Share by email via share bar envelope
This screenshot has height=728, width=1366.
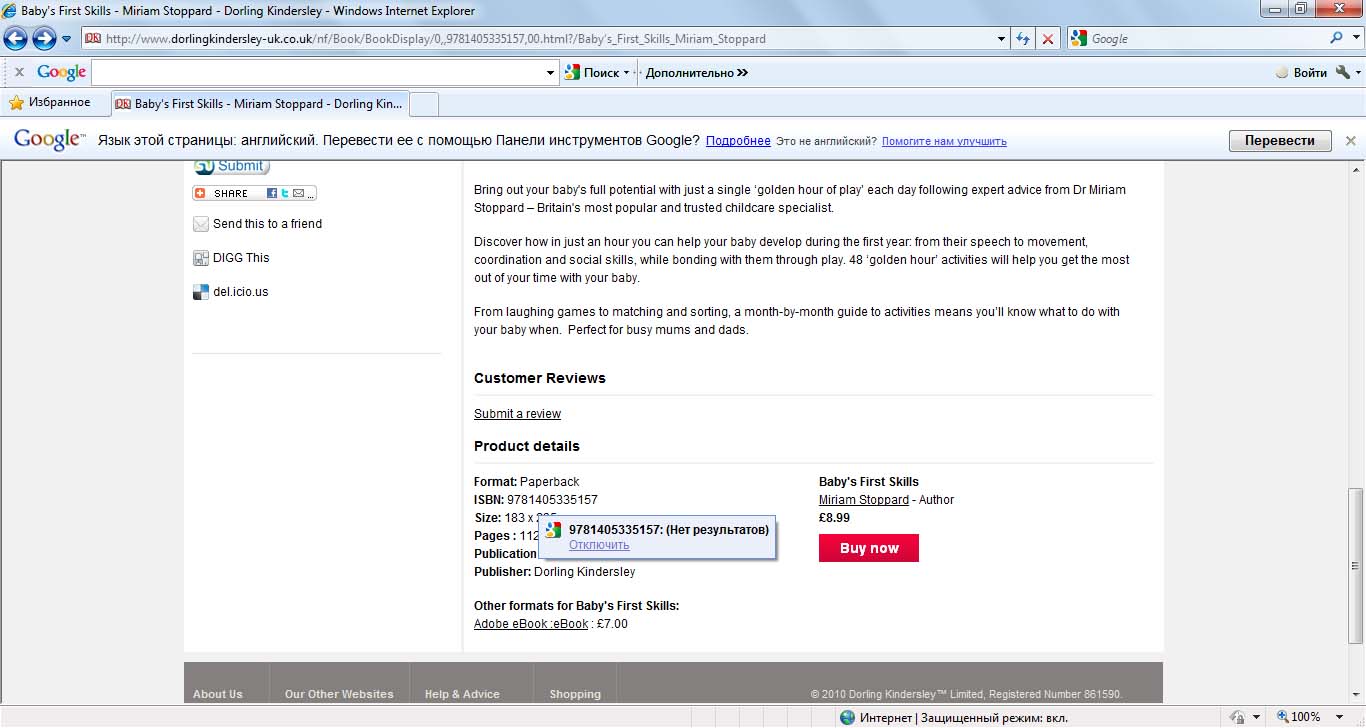pyautogui.click(x=298, y=193)
